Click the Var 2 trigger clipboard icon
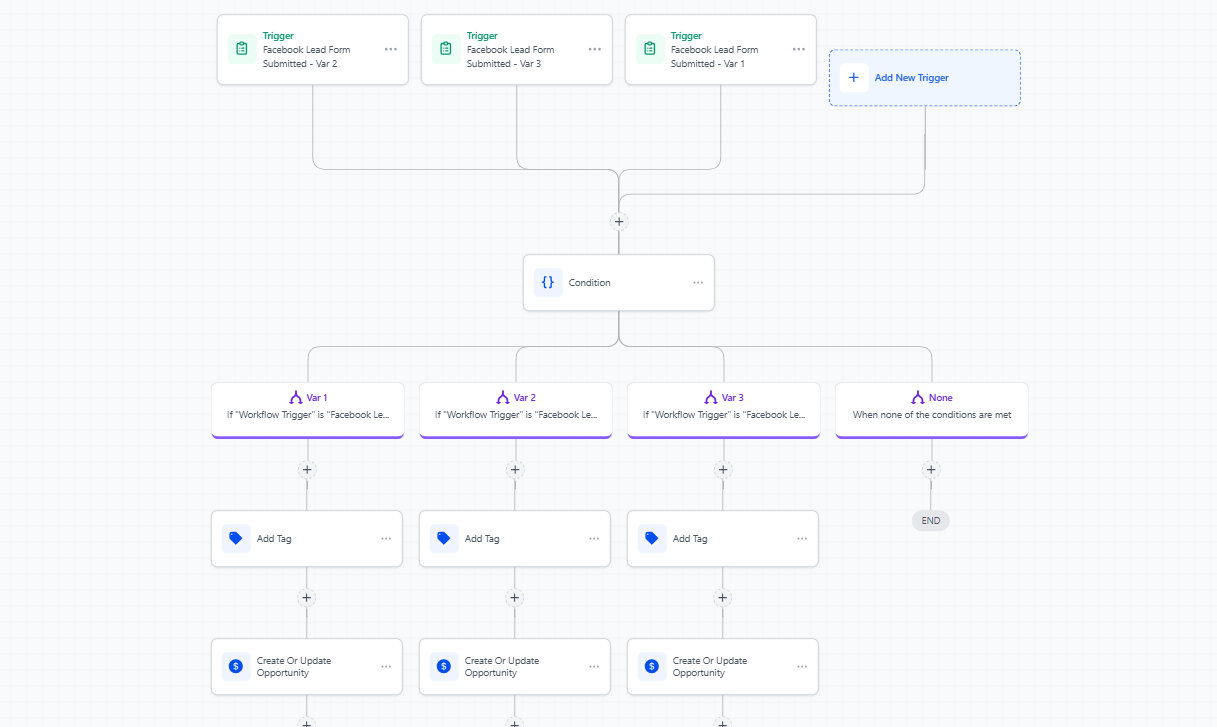The image size is (1217, 727). [242, 49]
